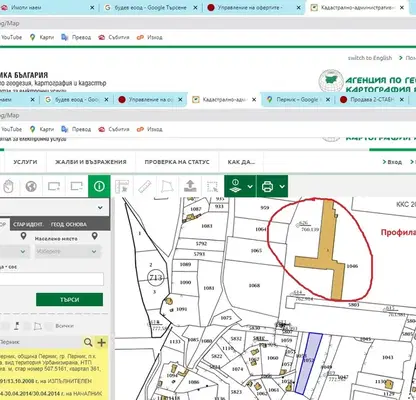Choose the pan hand tool
This screenshot has width=416, height=400.
[x=8, y=186]
